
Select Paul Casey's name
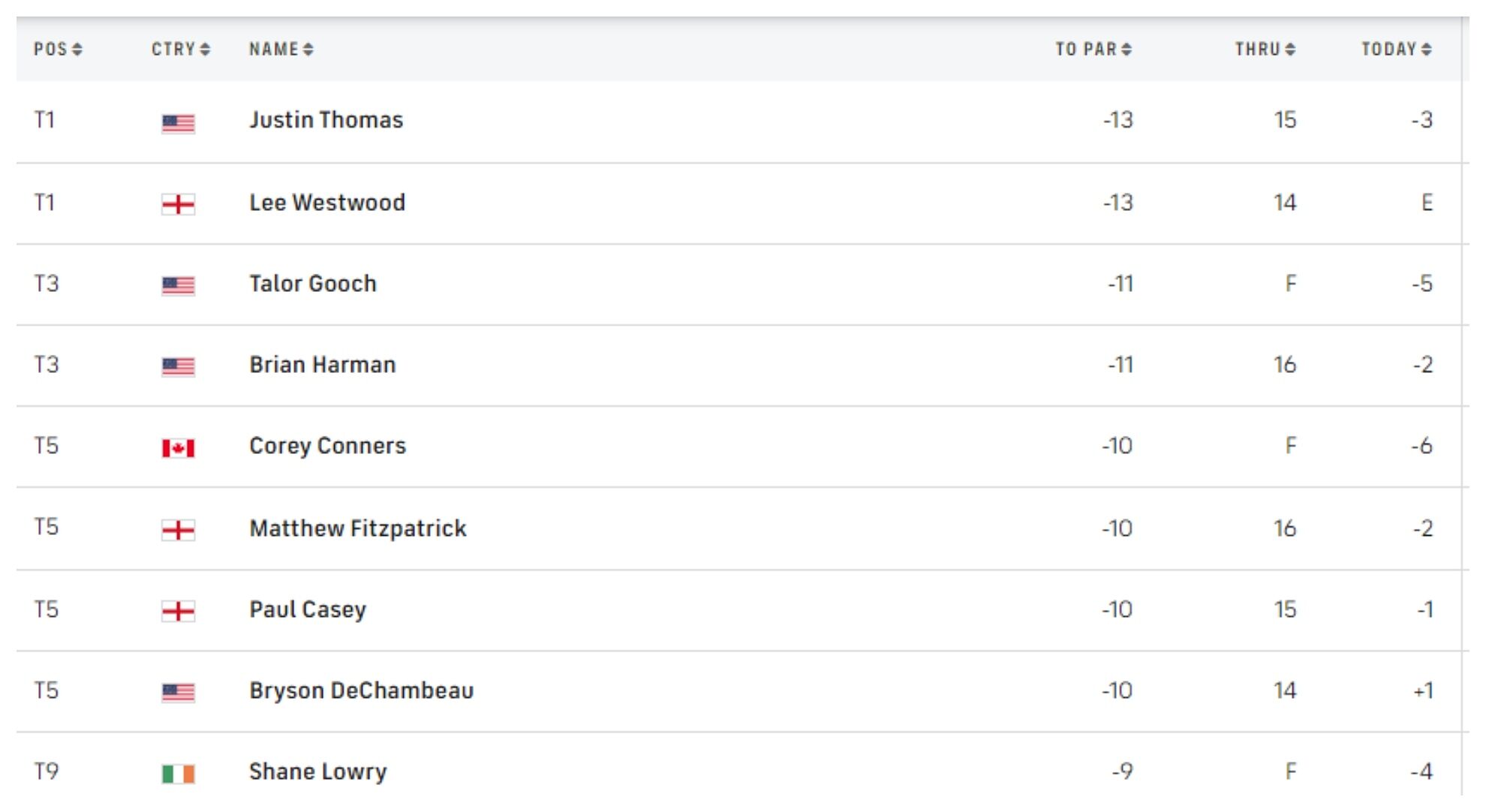point(308,609)
